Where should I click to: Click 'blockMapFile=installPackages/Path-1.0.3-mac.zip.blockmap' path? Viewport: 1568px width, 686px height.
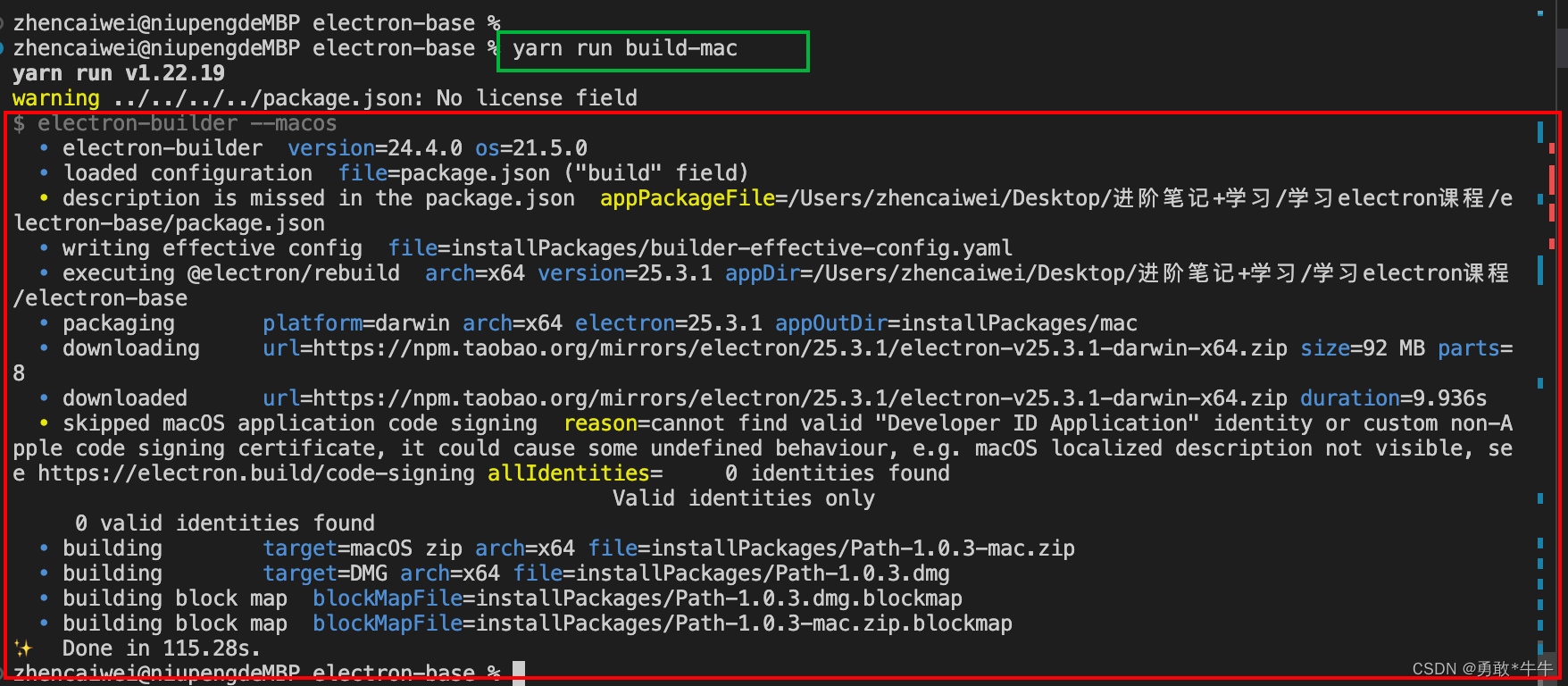pyautogui.click(x=663, y=623)
